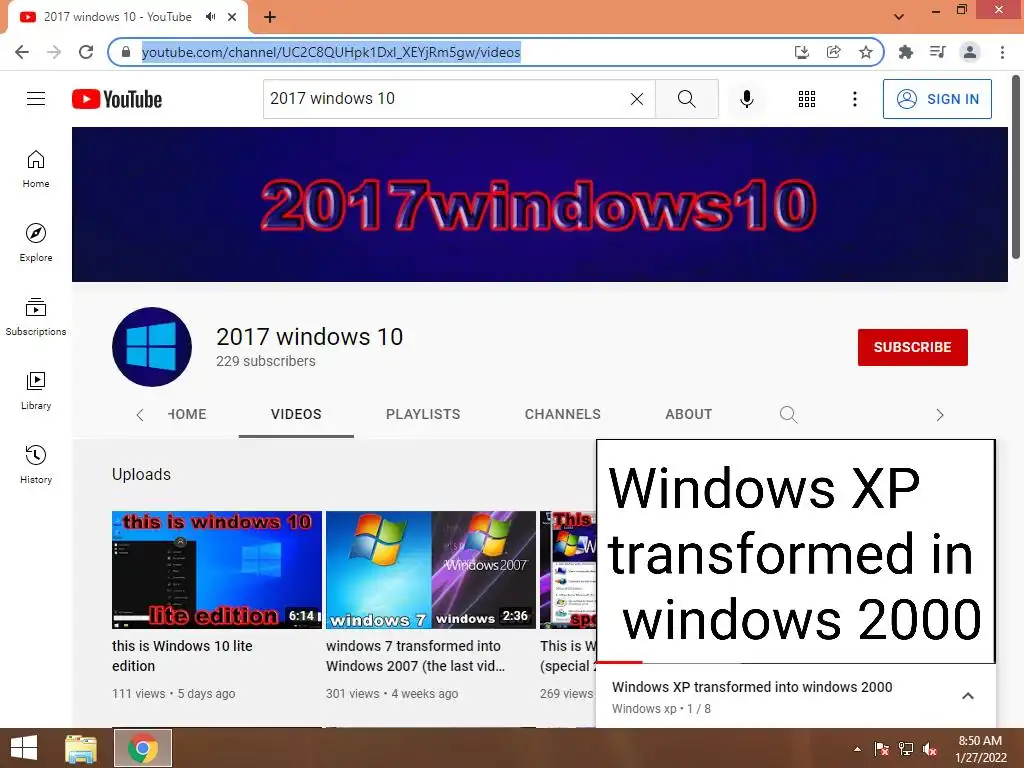Click the 'Uploads' heading
Screen dimensions: 1024x768
tap(141, 474)
